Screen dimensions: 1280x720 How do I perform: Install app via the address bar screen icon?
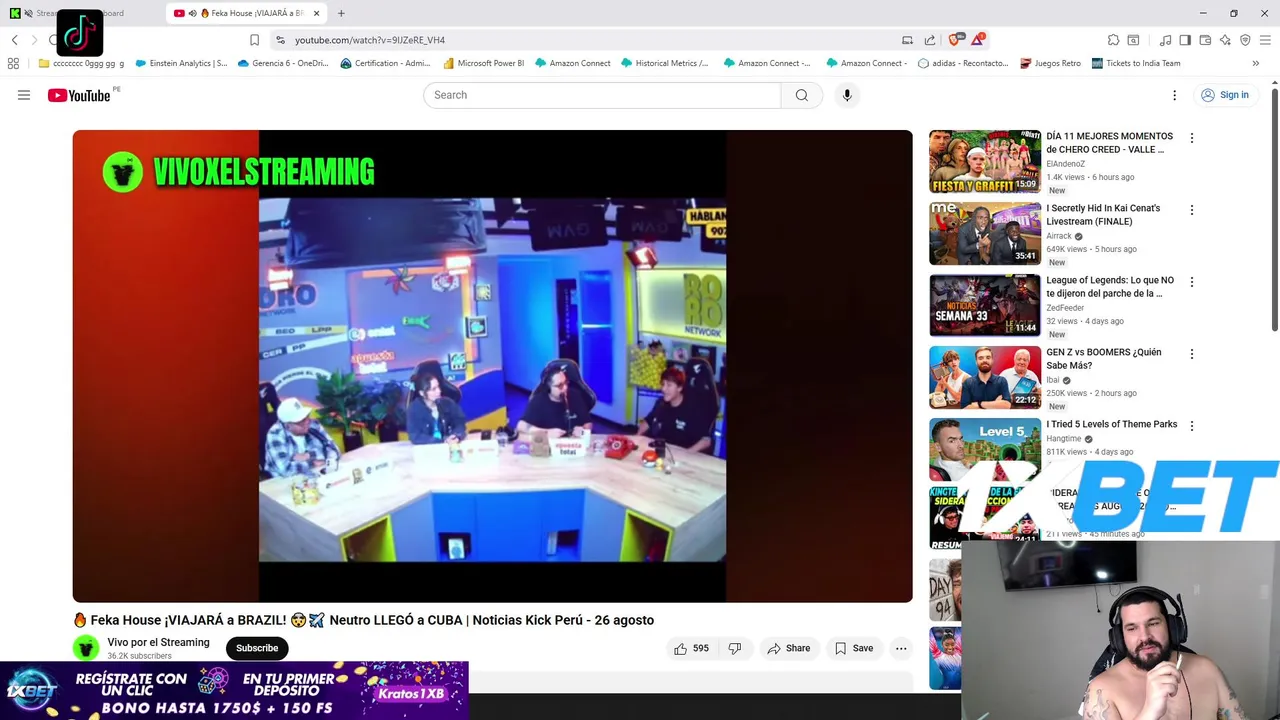pyautogui.click(x=907, y=40)
